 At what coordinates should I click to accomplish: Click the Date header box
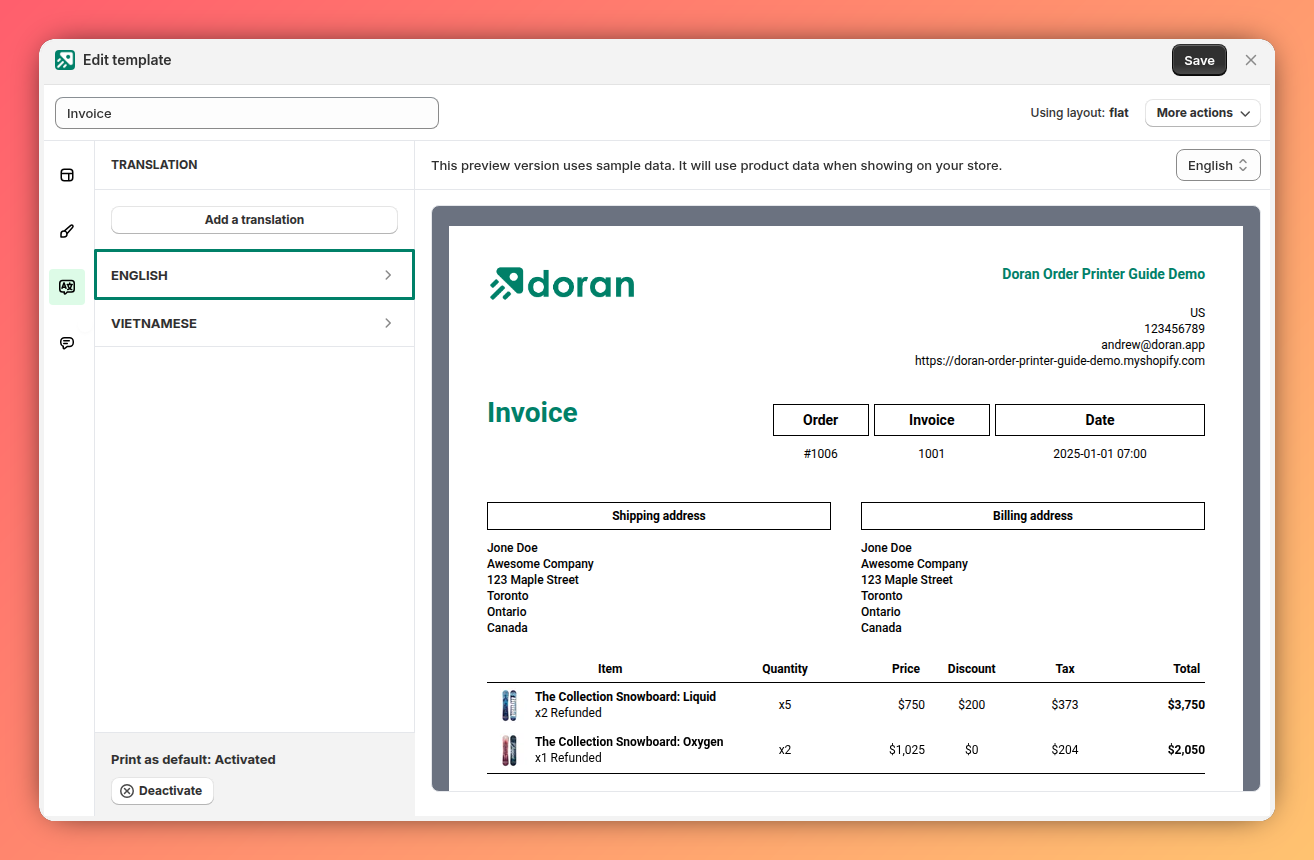pos(1100,420)
